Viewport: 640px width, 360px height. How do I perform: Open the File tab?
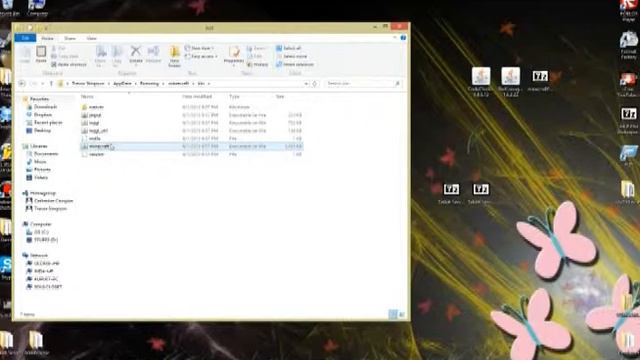[x=25, y=38]
